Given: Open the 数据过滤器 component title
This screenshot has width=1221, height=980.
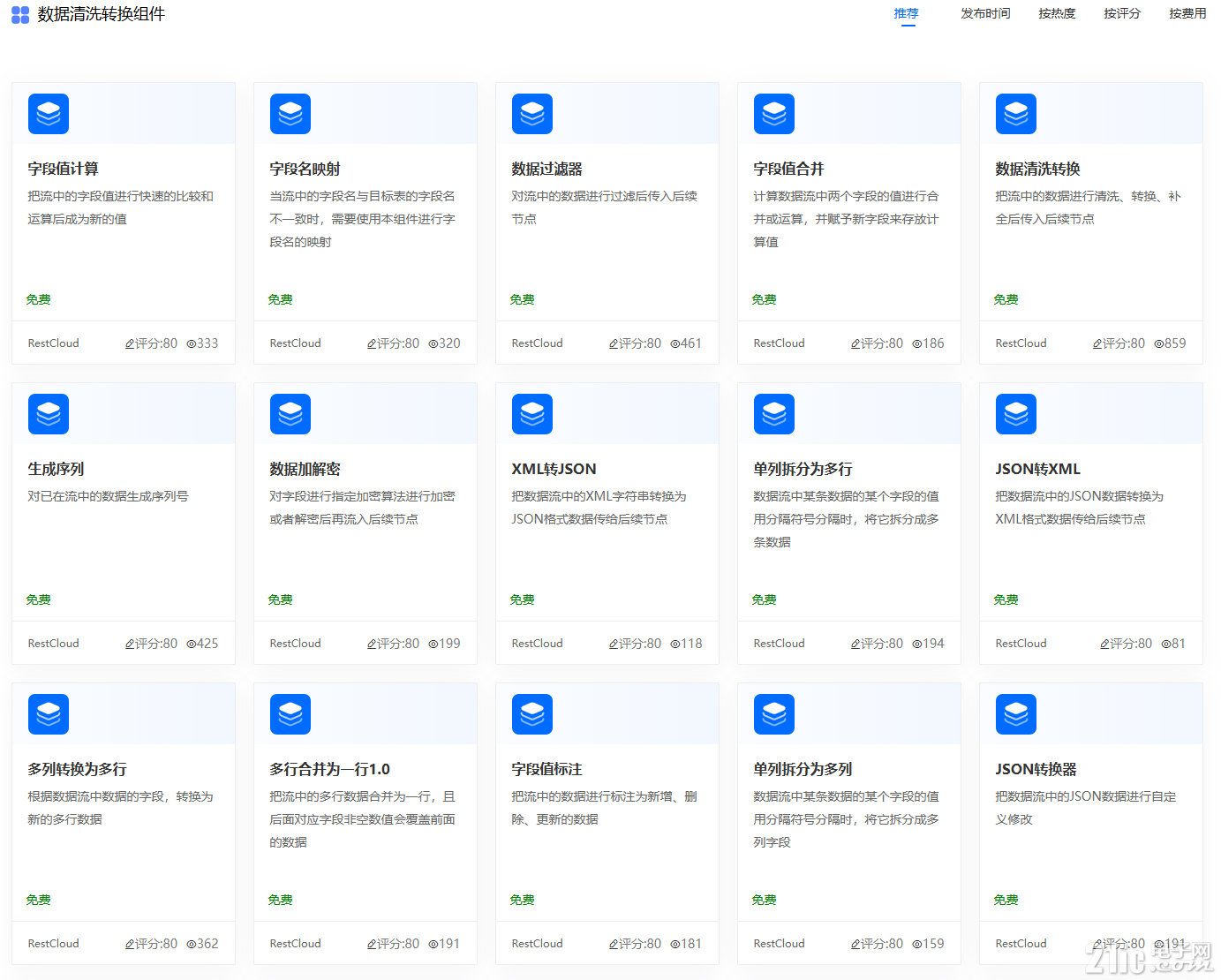Looking at the screenshot, I should pos(546,169).
